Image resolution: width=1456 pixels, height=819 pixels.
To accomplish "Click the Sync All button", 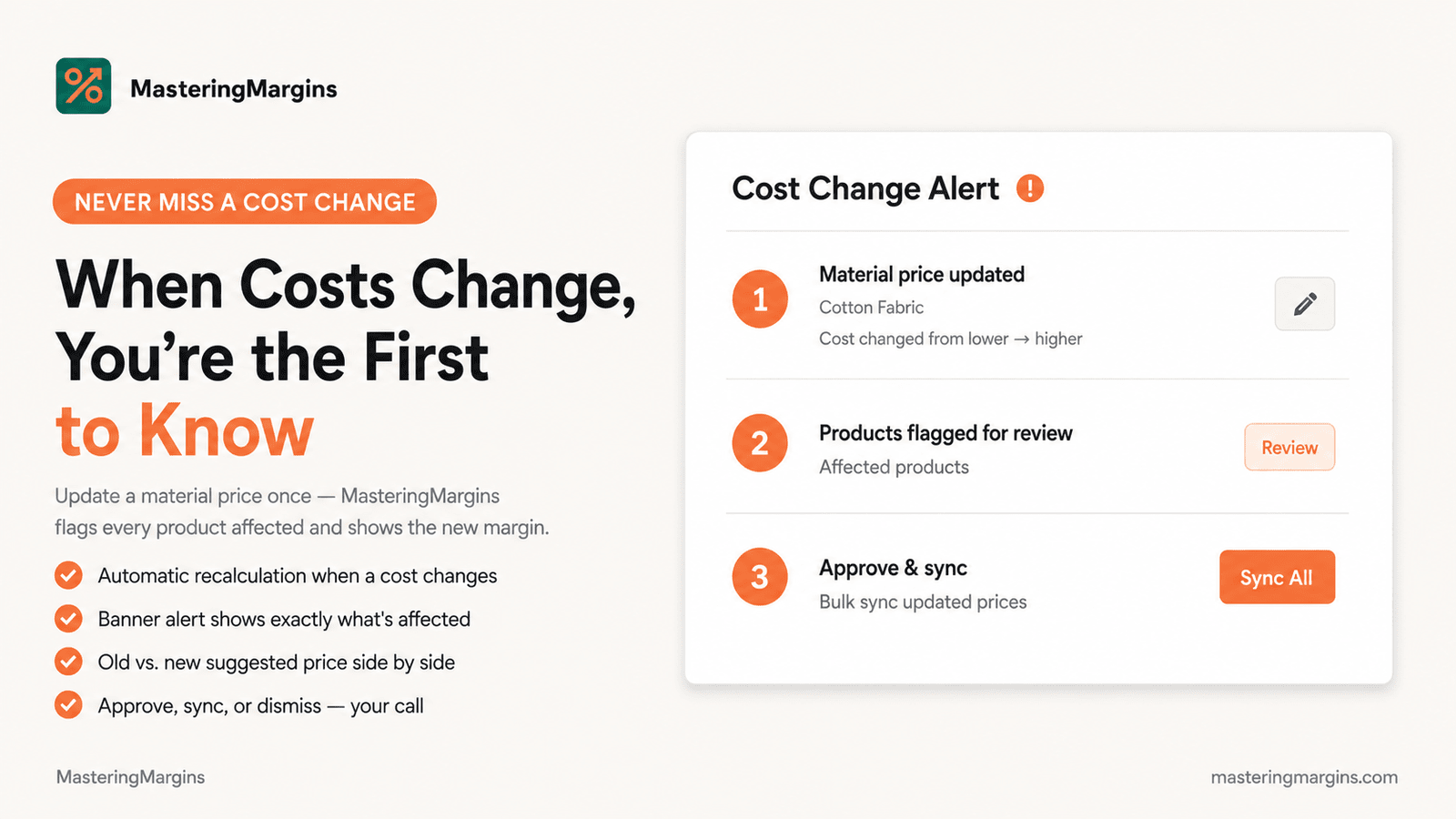I will point(1277,577).
